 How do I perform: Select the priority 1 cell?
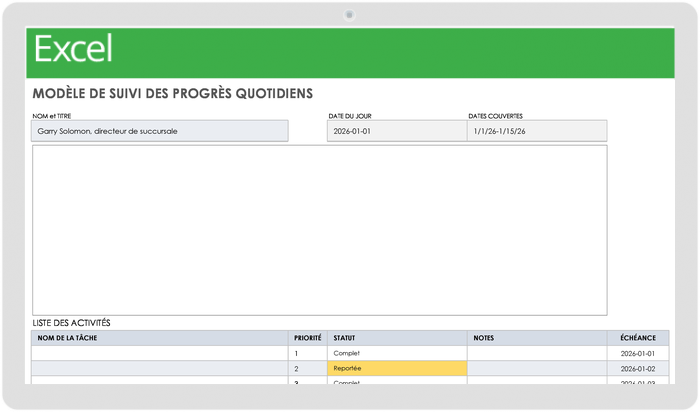pos(308,354)
